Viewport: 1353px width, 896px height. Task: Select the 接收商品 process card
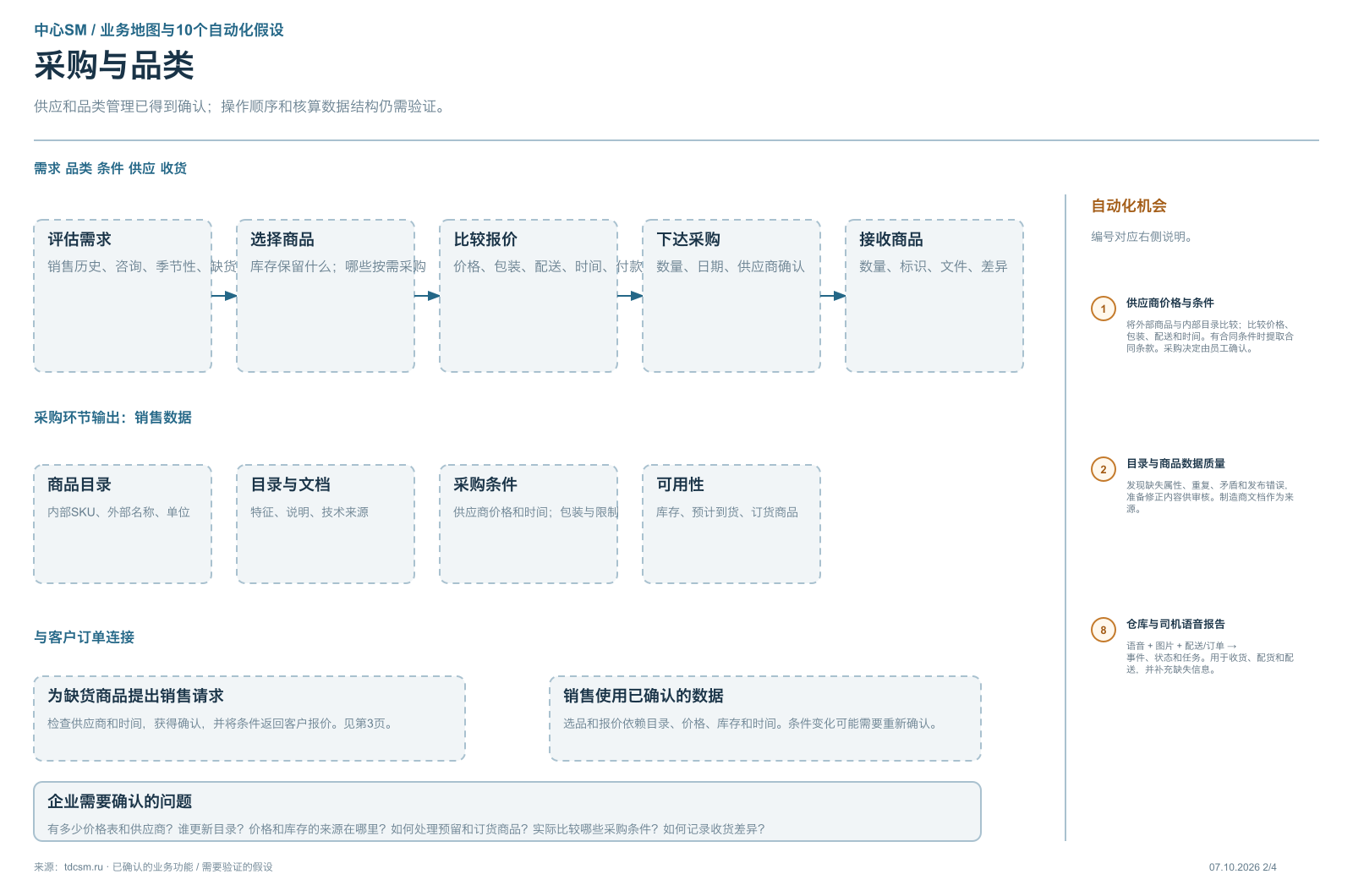(934, 296)
